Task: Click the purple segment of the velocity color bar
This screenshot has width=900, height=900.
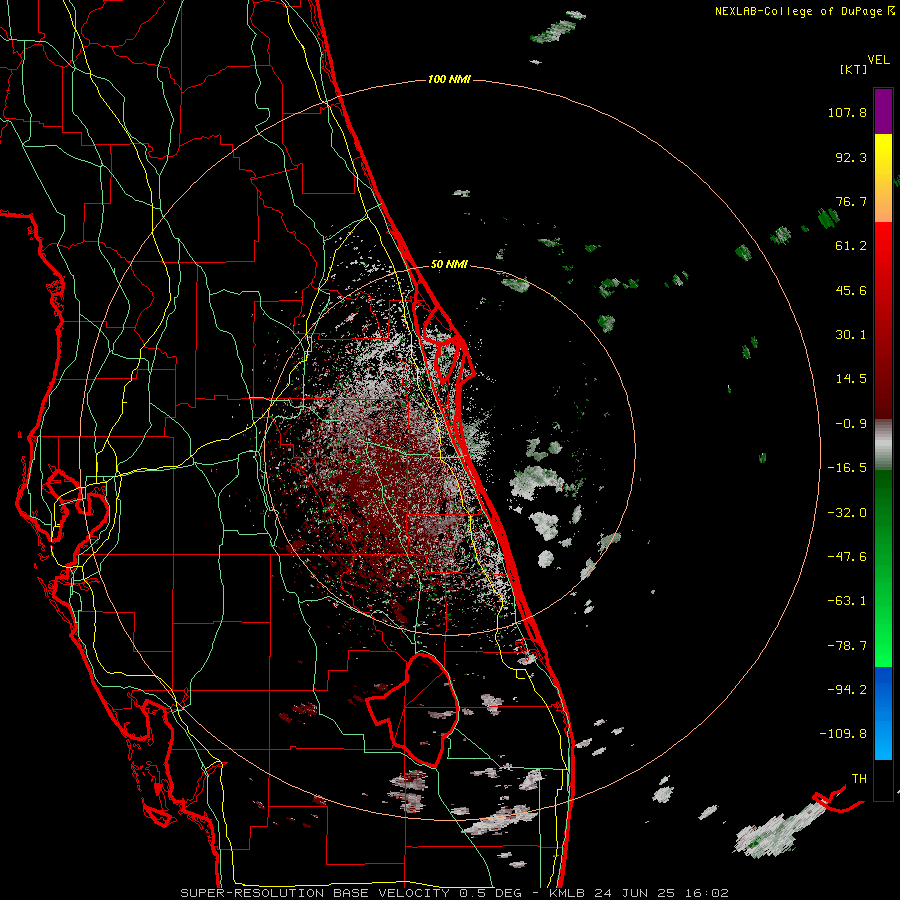Action: pyautogui.click(x=883, y=111)
